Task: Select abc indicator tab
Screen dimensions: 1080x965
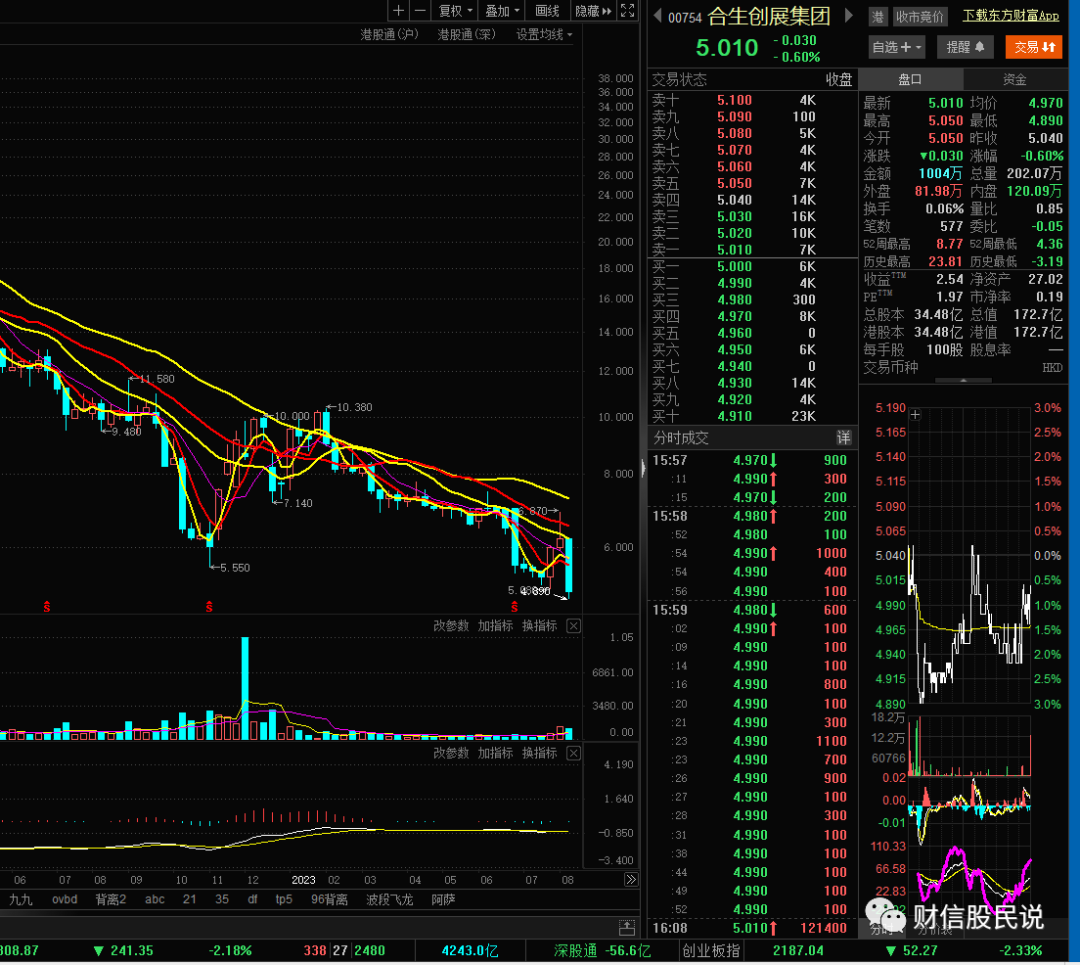Action: (x=155, y=899)
